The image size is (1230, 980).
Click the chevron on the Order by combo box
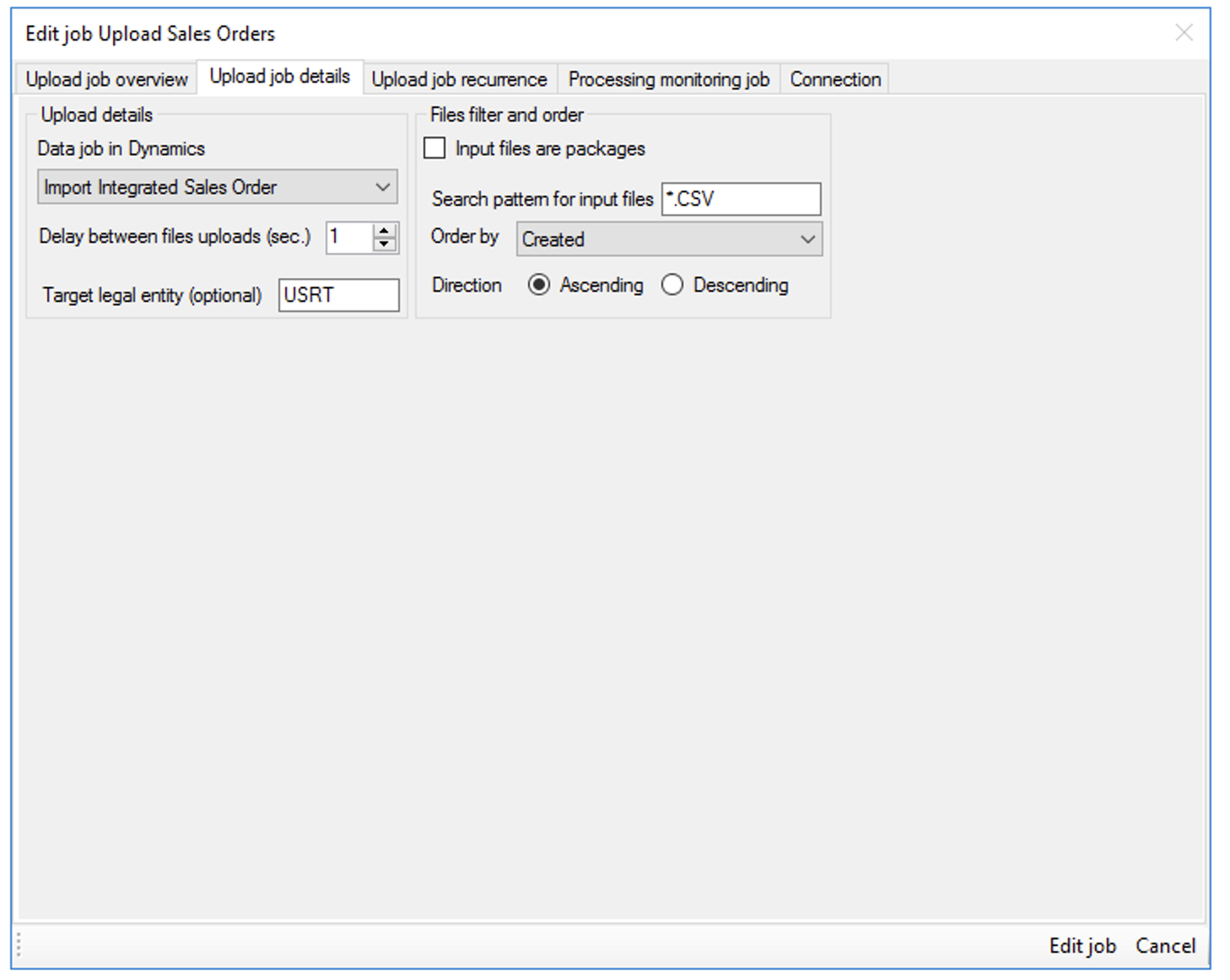(807, 240)
